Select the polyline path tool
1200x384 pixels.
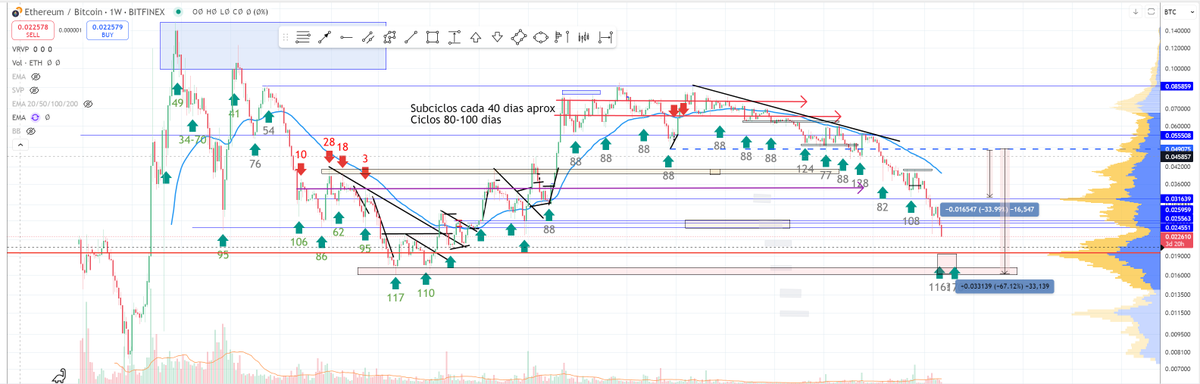coord(389,38)
